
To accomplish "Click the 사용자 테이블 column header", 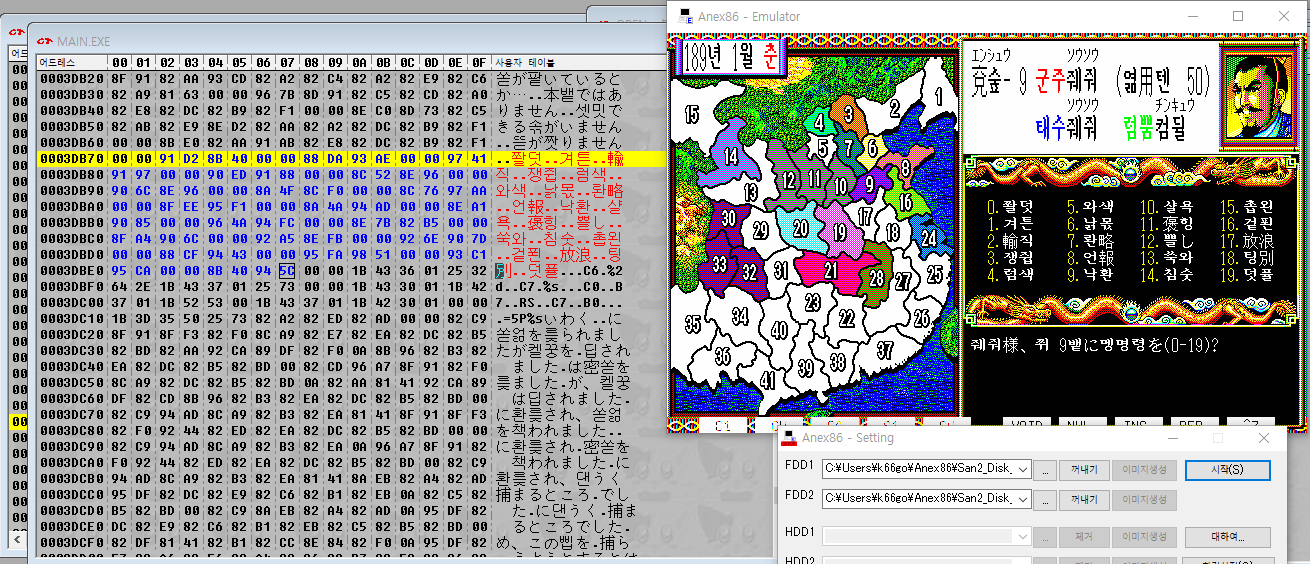I will 526,63.
